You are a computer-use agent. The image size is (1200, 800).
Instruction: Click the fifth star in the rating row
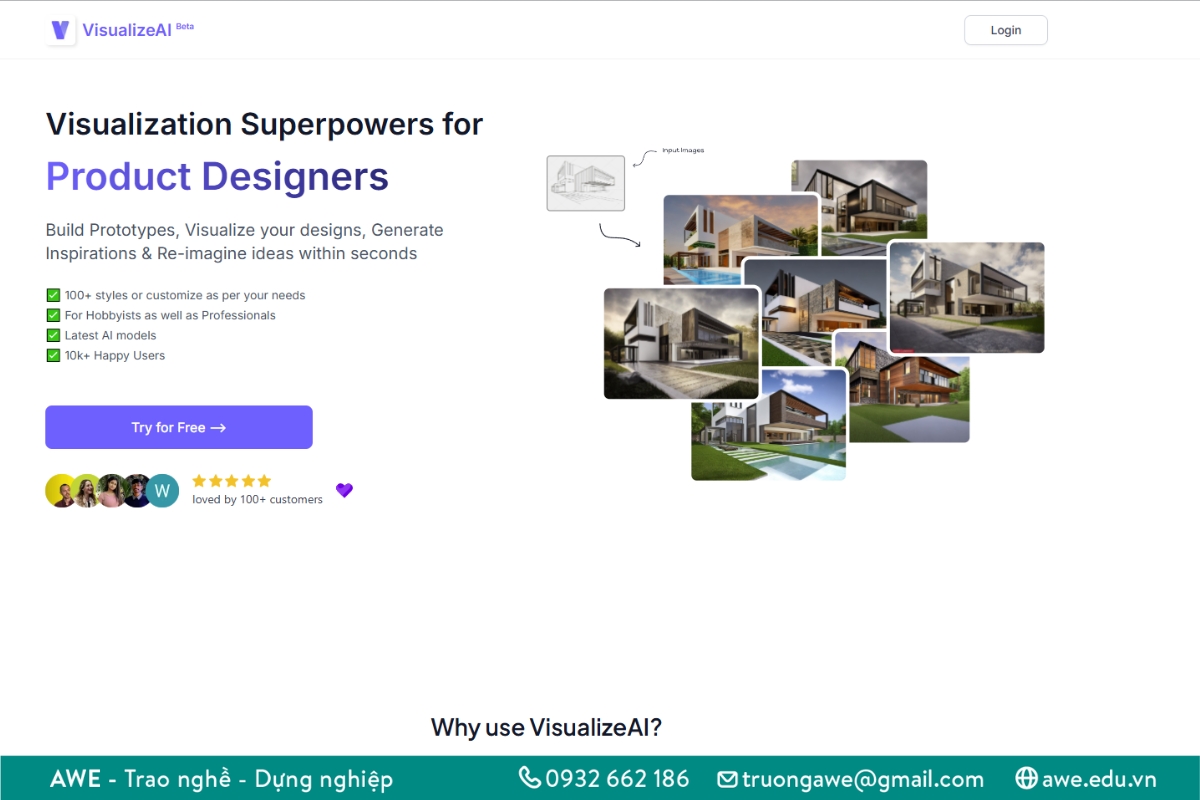(265, 480)
